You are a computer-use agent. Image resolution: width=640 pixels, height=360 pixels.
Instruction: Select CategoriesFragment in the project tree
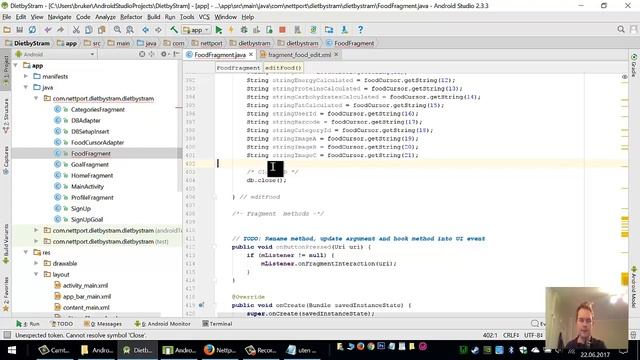(x=98, y=109)
